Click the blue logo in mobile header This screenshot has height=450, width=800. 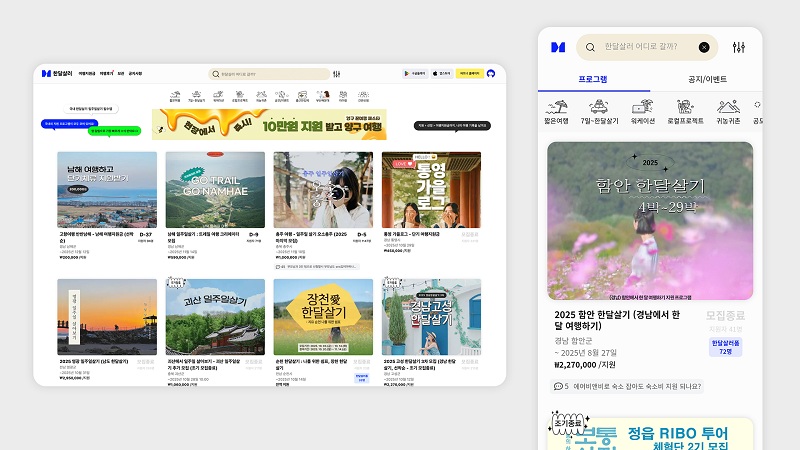[x=558, y=47]
